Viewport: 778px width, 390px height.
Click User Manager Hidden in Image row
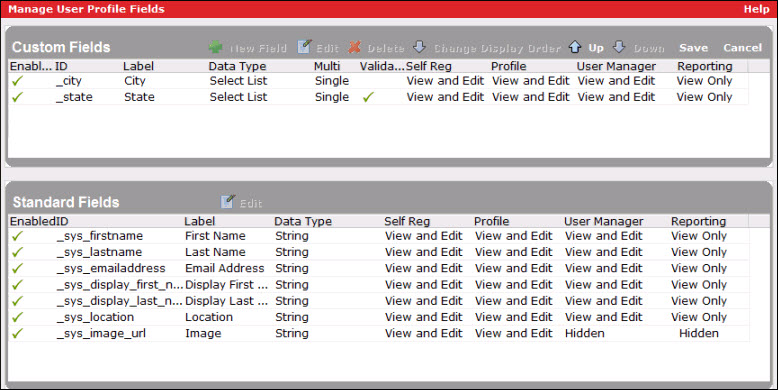coord(584,333)
